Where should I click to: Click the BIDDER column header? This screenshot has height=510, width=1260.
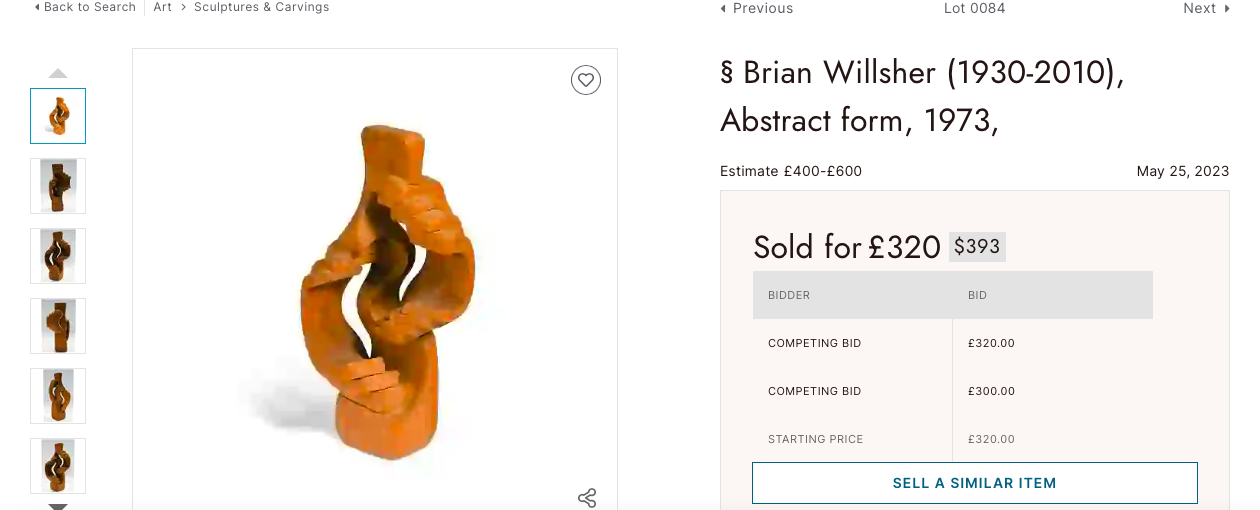tap(789, 296)
